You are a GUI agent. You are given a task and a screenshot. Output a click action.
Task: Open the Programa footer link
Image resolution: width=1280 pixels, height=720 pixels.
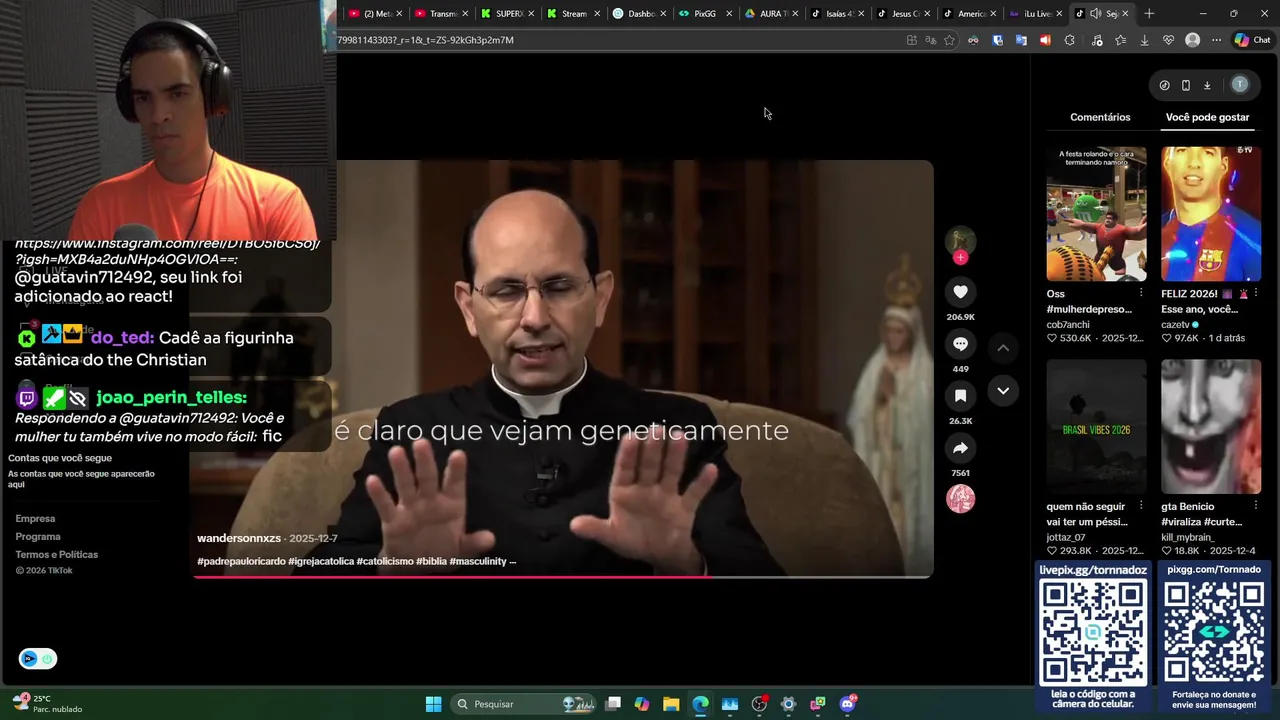click(x=38, y=537)
